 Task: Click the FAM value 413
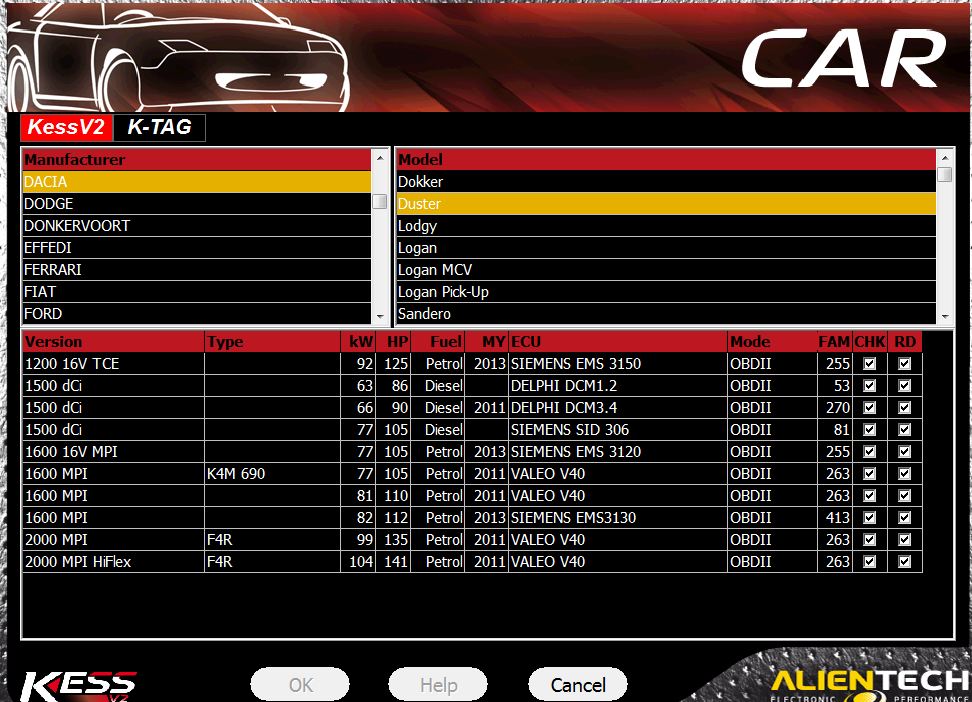[837, 518]
